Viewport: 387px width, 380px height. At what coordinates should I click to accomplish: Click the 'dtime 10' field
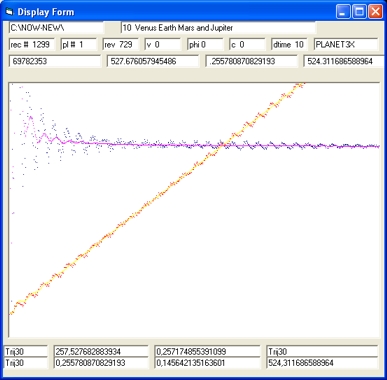(x=289, y=44)
